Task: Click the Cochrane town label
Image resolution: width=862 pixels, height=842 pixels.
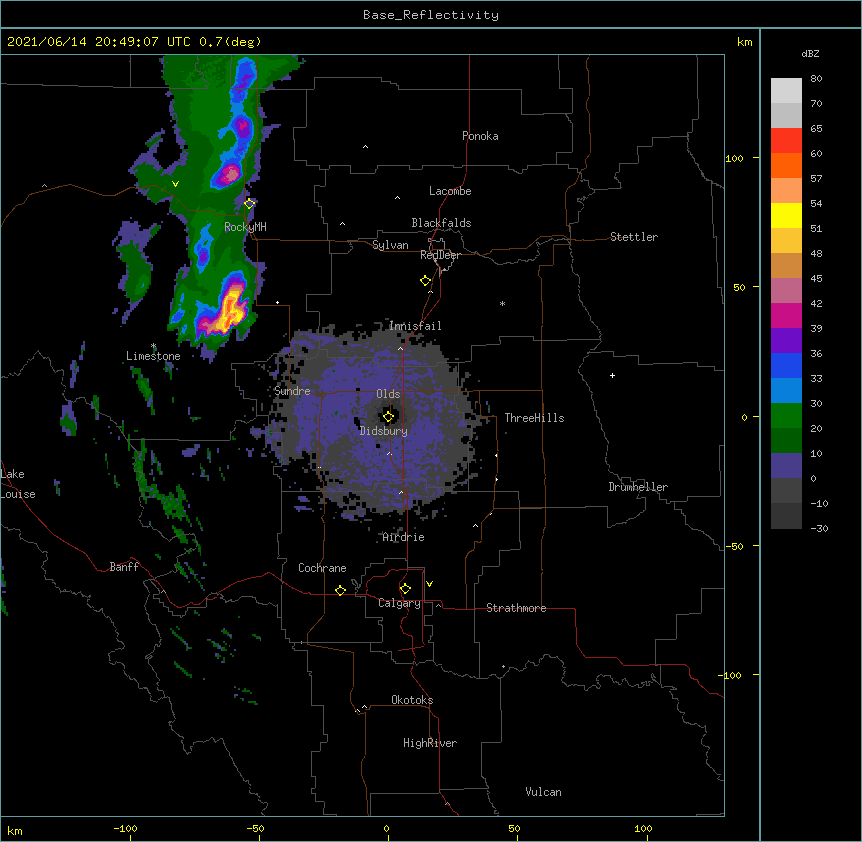Action: (322, 568)
